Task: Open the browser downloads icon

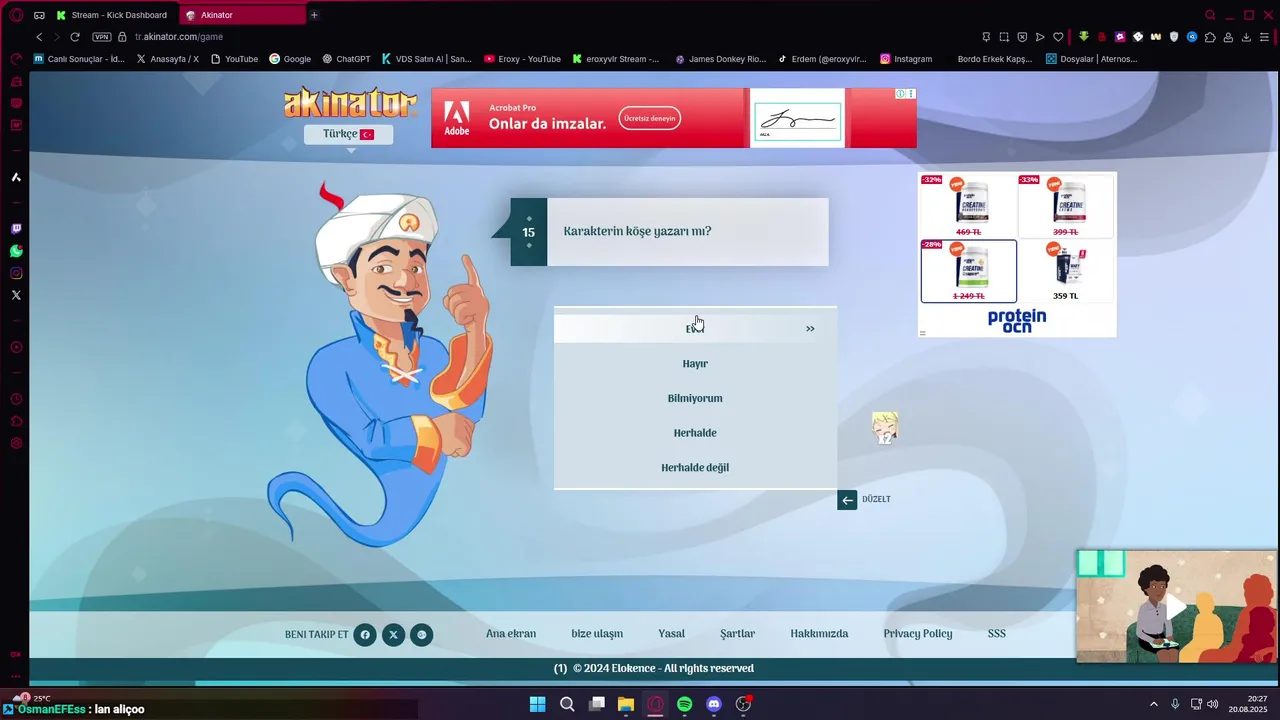Action: coord(1246,37)
